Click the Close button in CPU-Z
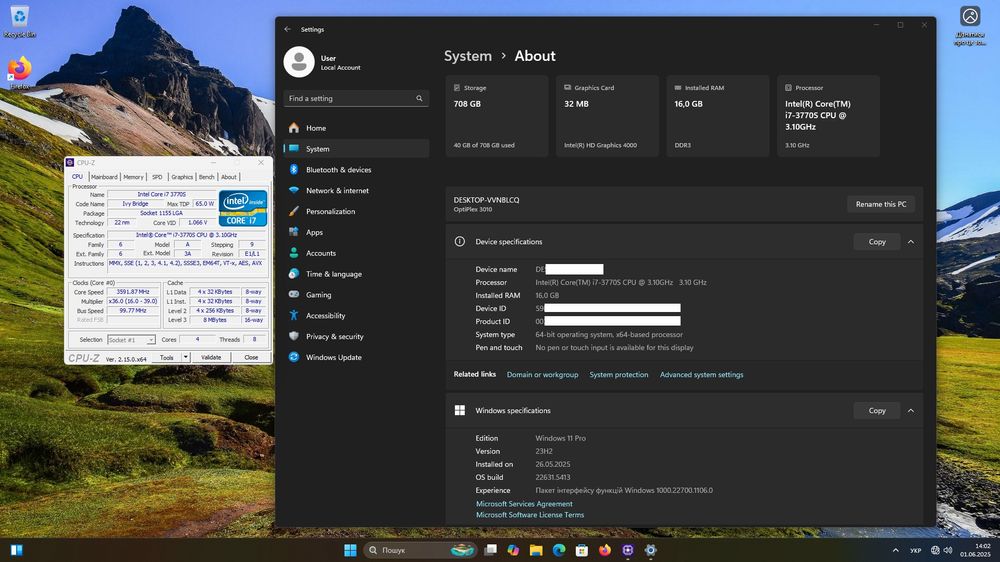Viewport: 1000px width, 562px height. [x=251, y=357]
